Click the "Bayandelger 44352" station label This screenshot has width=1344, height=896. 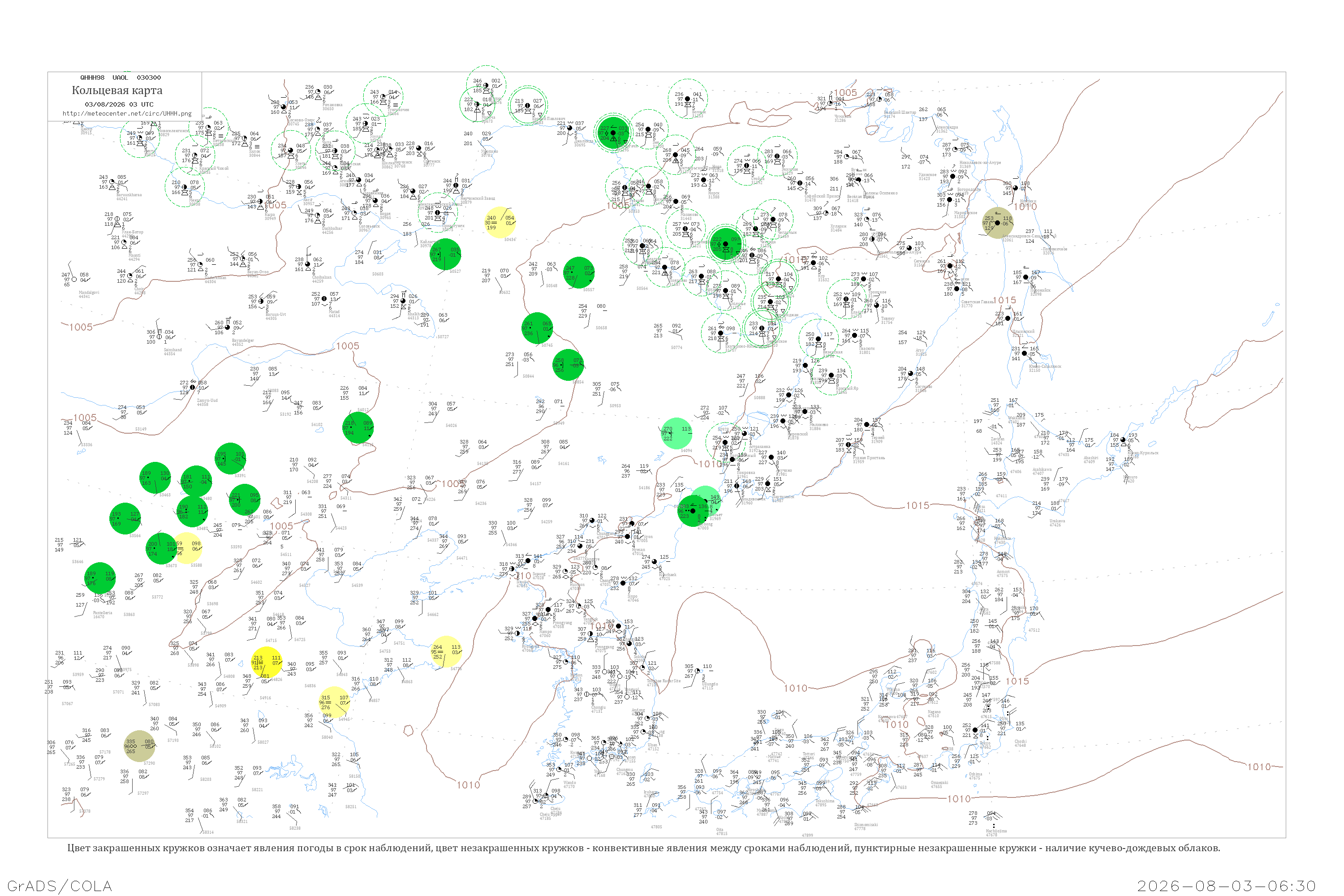(x=242, y=342)
